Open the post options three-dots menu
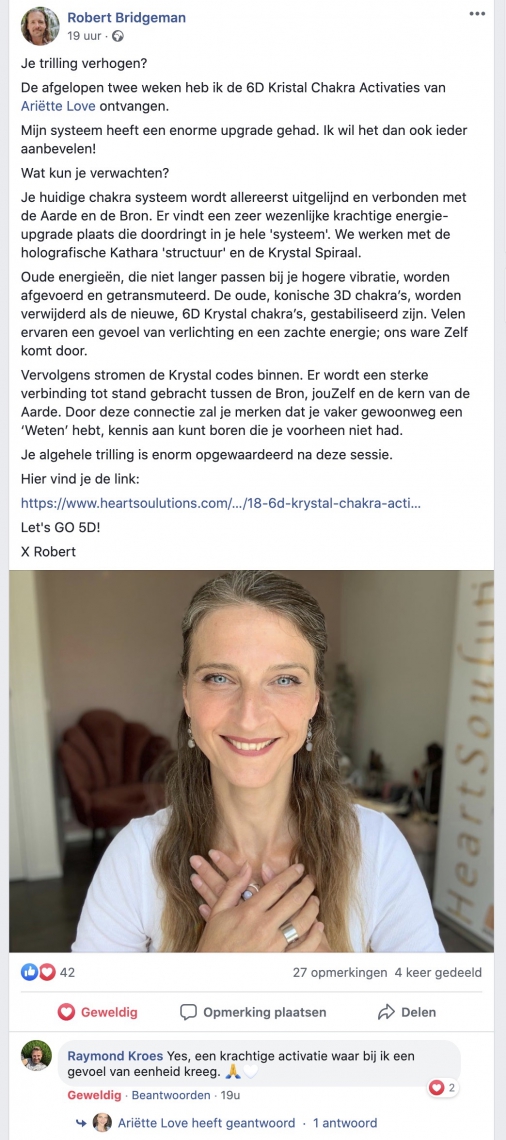 [x=477, y=14]
